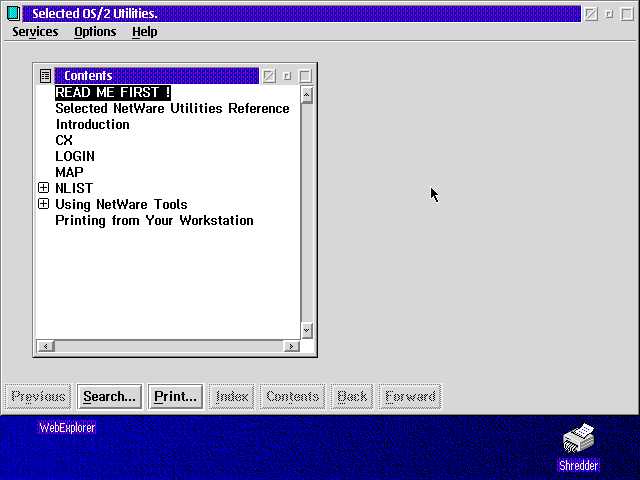Click the Contents window hide button
Viewport: 640px width, 480px height.
tap(269, 76)
